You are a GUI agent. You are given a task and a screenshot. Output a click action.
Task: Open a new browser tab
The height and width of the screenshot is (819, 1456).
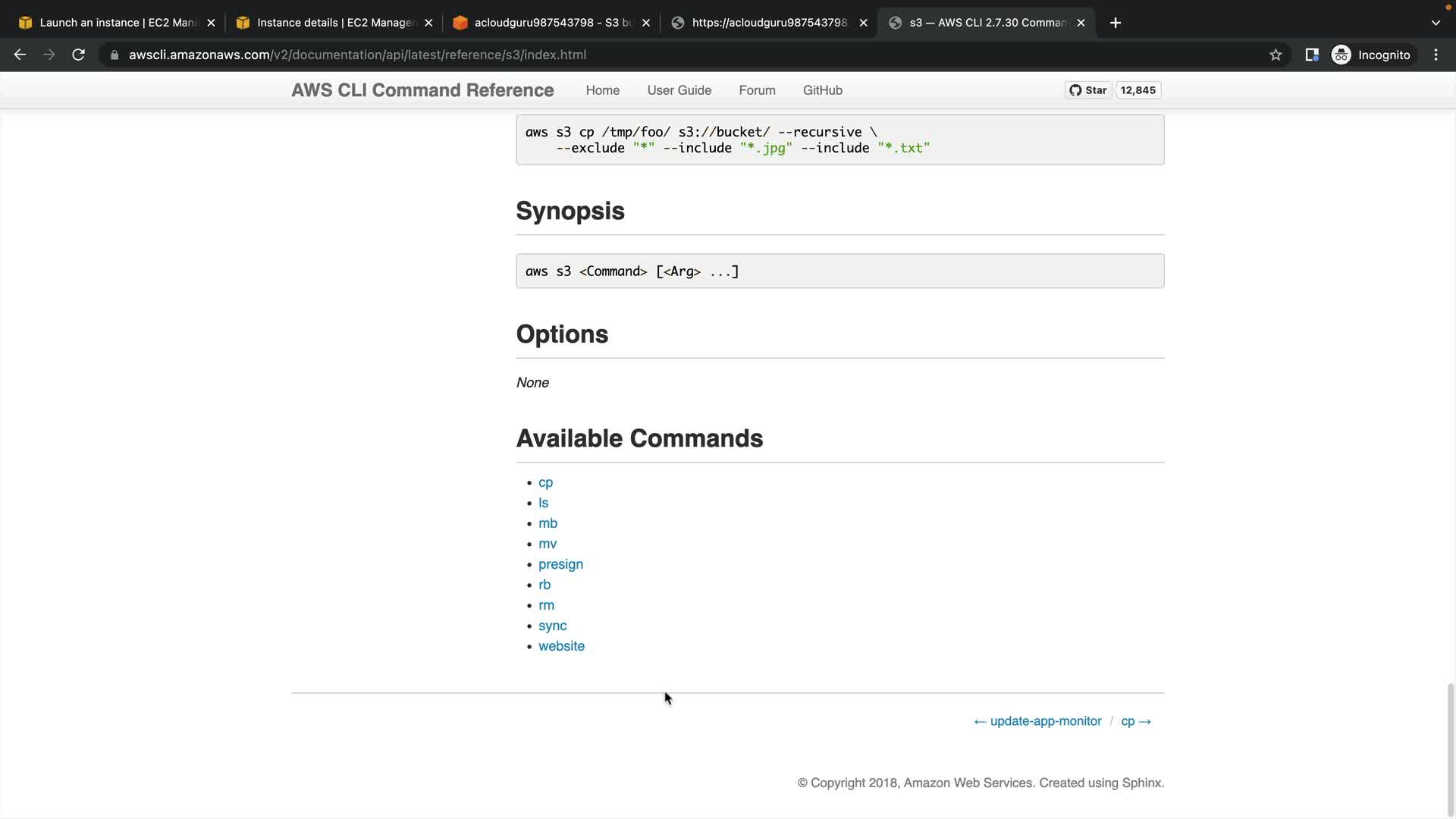tap(1115, 23)
